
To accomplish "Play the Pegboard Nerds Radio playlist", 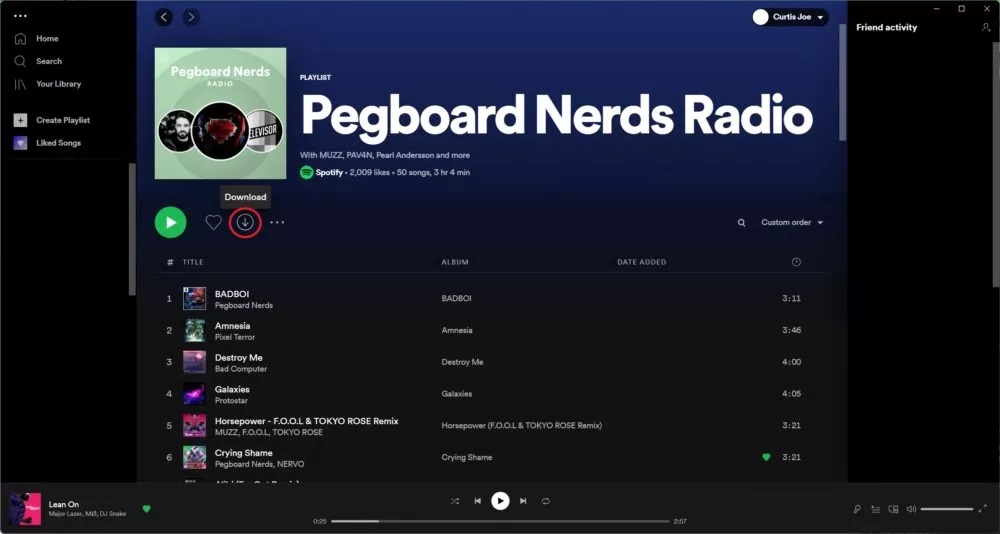I will point(170,222).
